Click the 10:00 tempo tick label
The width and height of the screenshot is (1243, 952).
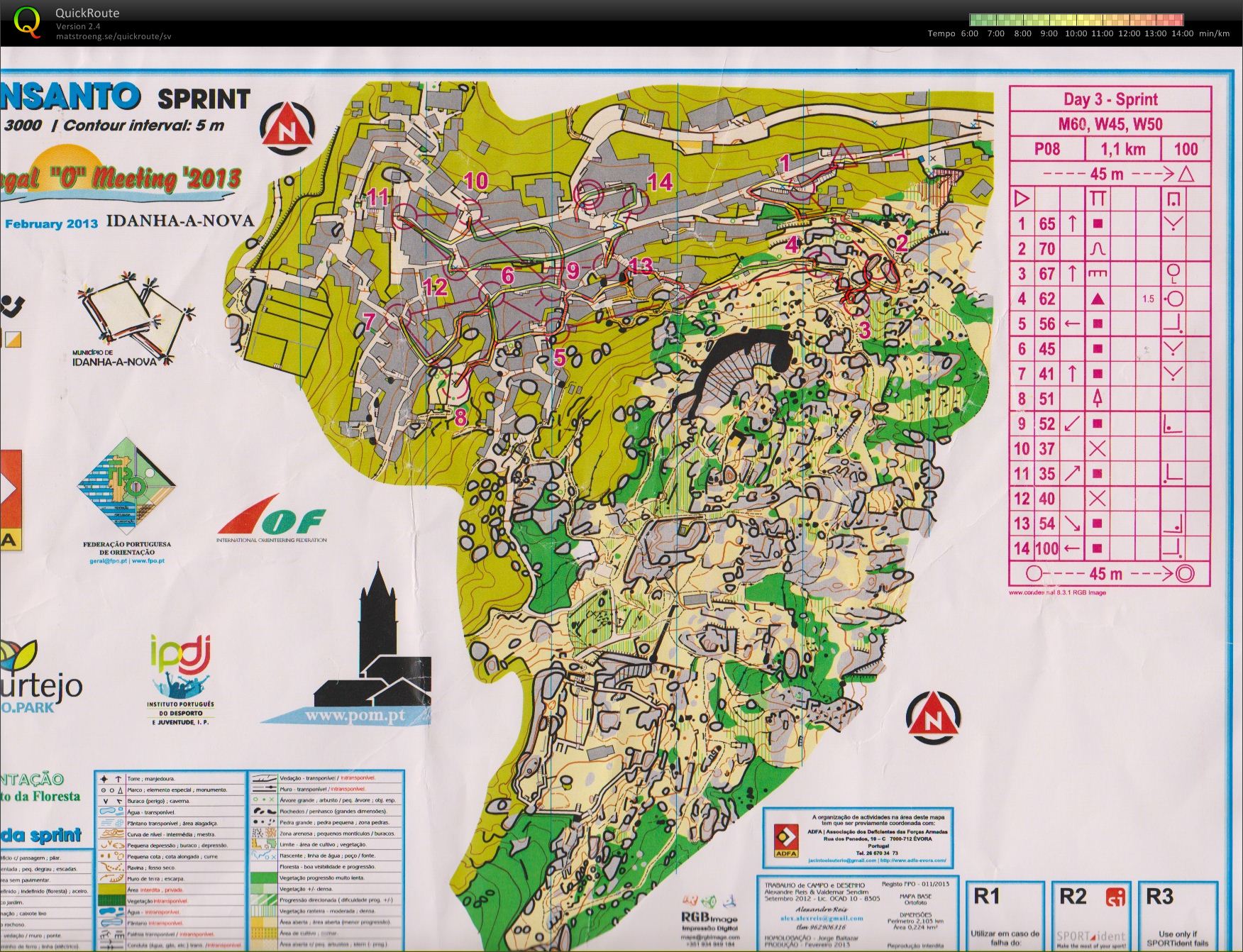1076,33
